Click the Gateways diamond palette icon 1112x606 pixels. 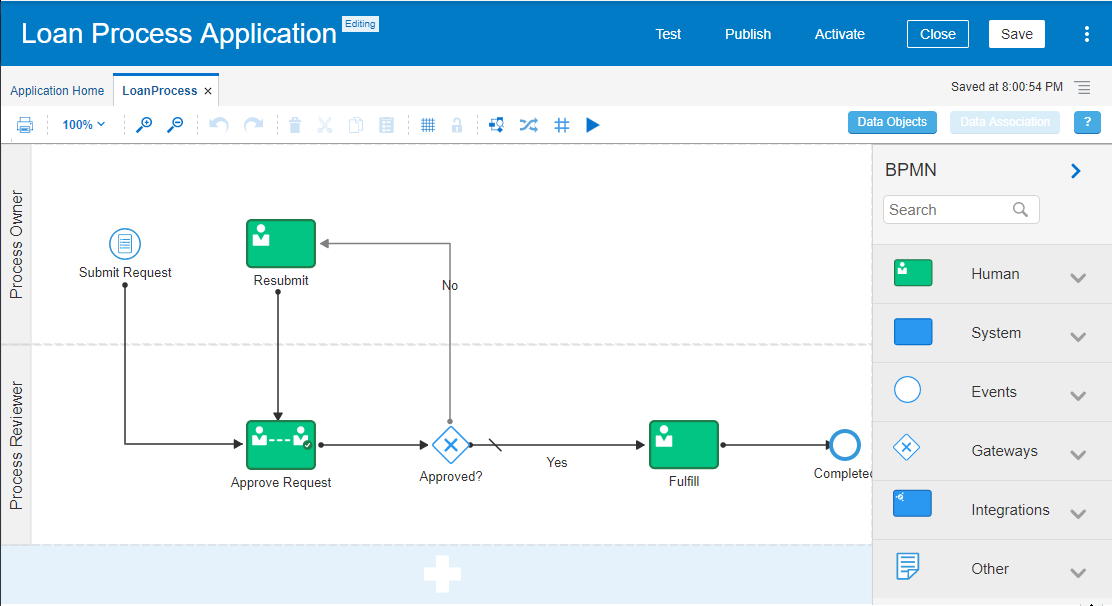click(x=906, y=447)
